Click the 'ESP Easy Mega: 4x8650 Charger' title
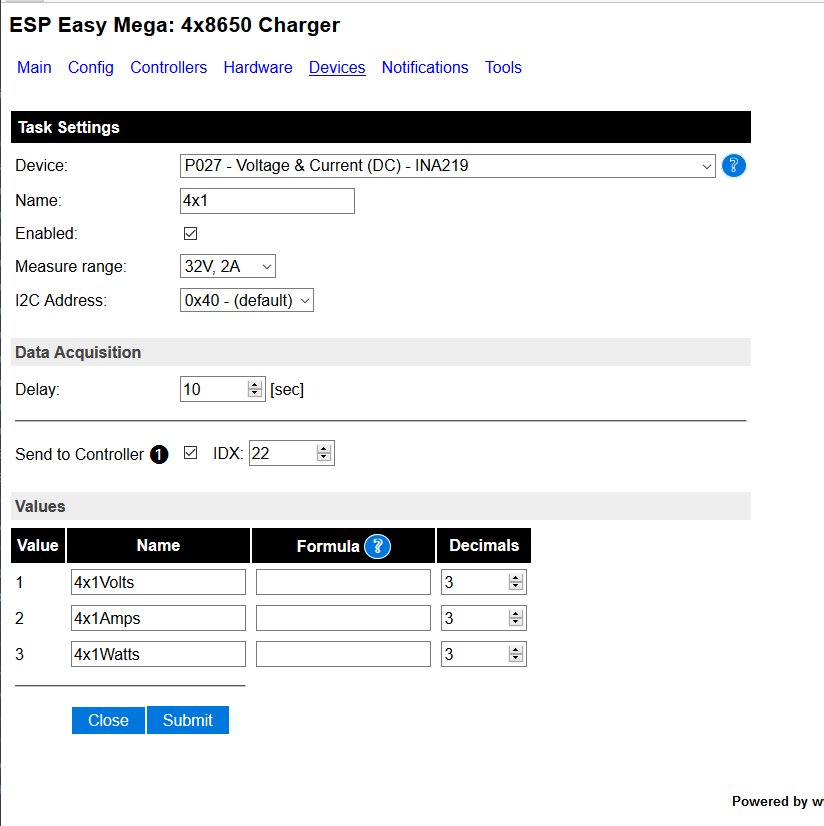The width and height of the screenshot is (824, 826). [175, 25]
